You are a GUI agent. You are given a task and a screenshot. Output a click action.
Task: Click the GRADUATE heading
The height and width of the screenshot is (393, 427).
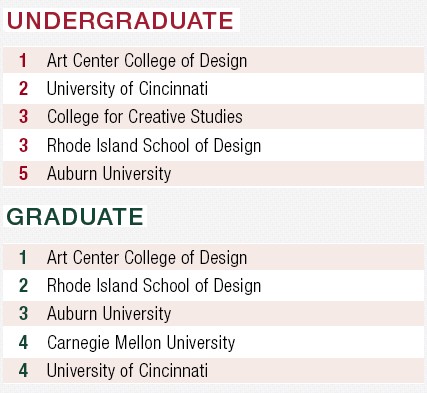(75, 217)
